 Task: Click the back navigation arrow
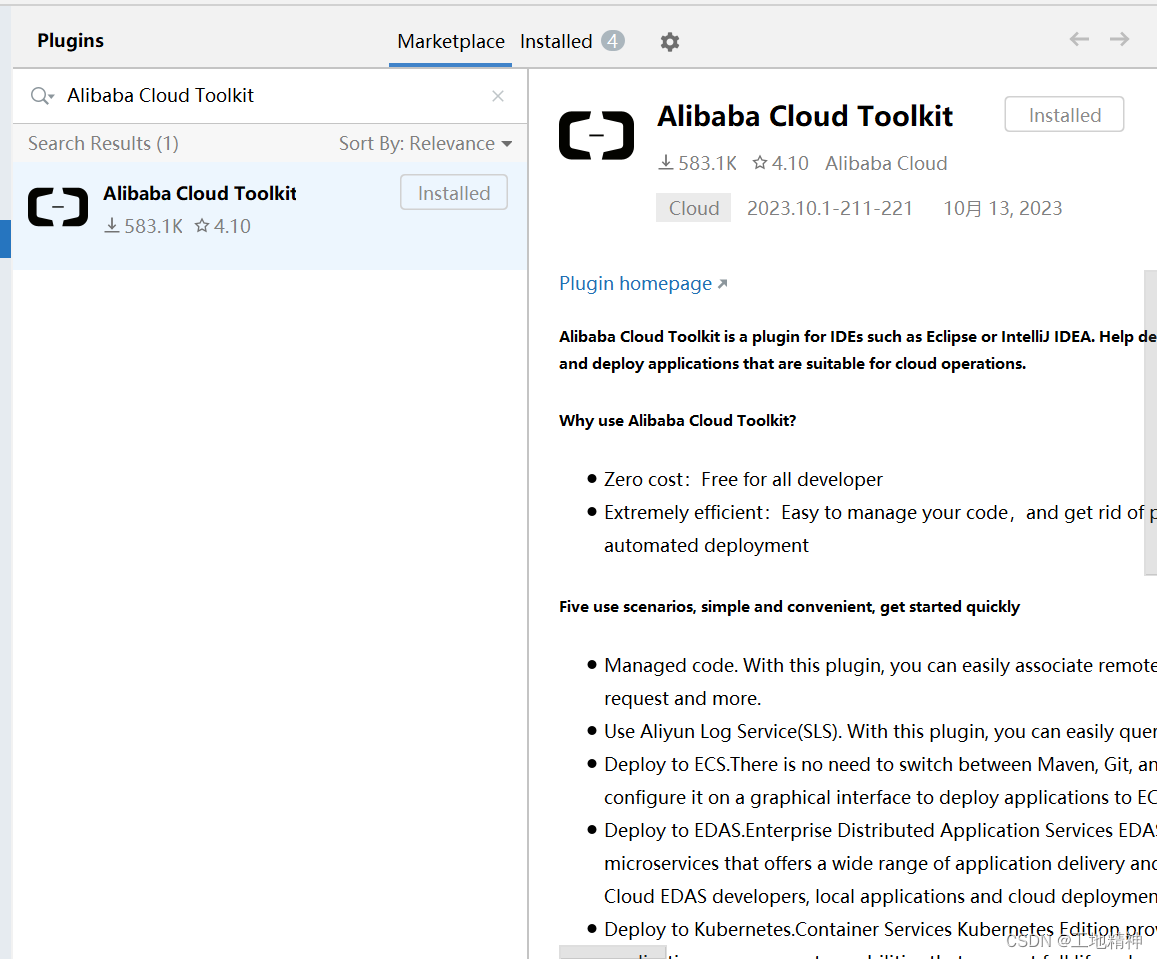(x=1078, y=39)
